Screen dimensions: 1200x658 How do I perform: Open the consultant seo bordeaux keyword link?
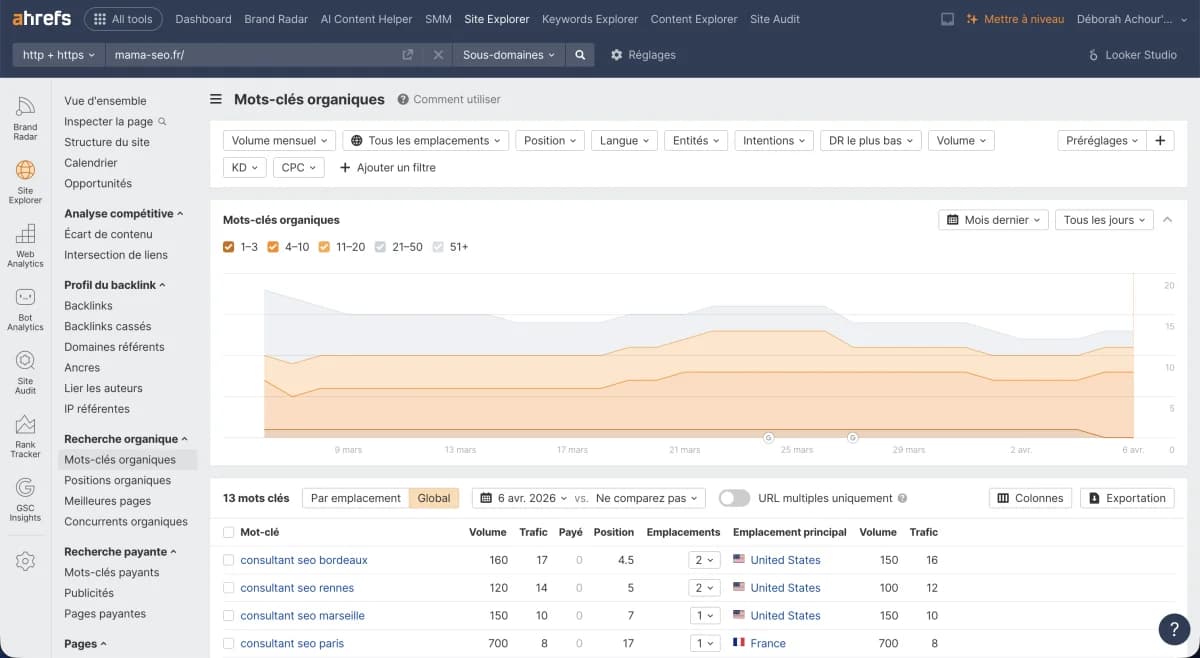[x=306, y=560]
